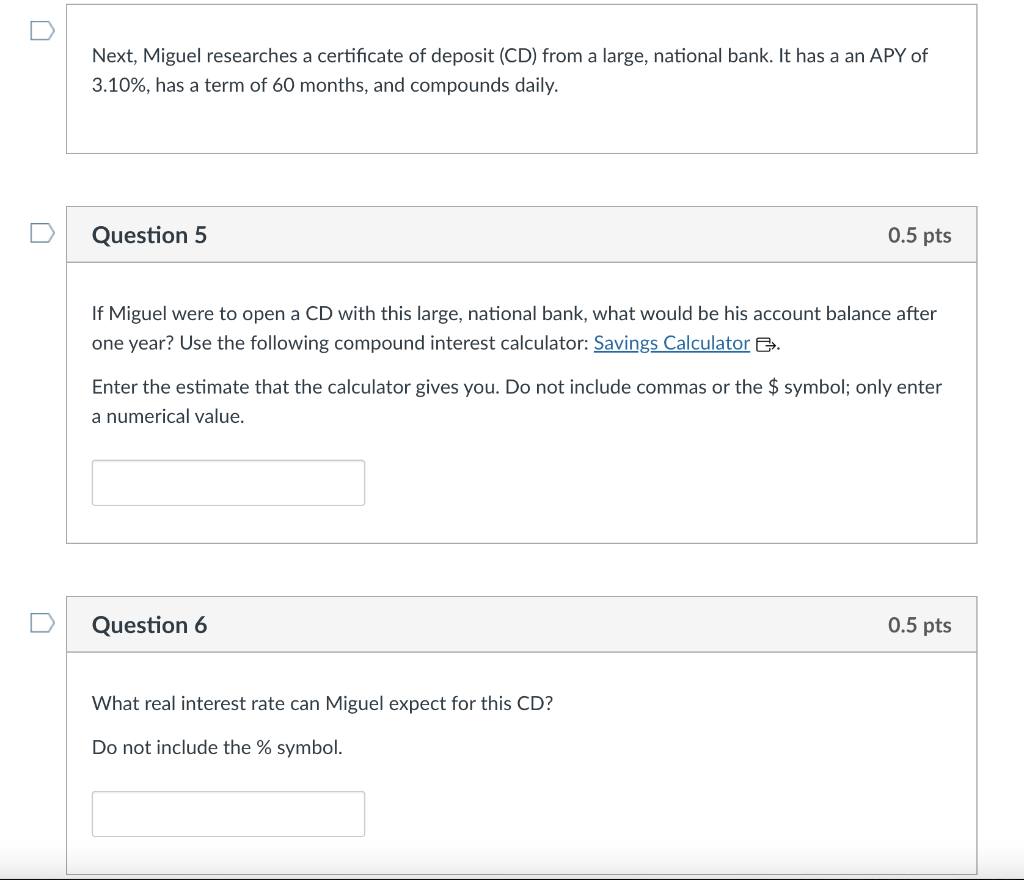Screen dimensions: 1024x880
Task: Toggle the bookmark marker next to Question 6
Action: (x=41, y=622)
